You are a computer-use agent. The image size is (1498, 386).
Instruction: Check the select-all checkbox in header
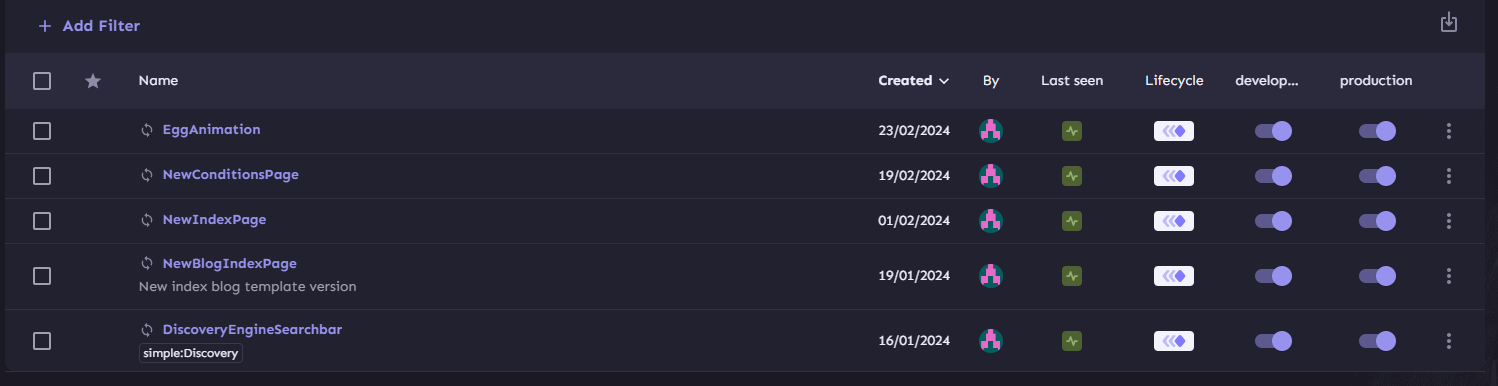[x=42, y=81]
